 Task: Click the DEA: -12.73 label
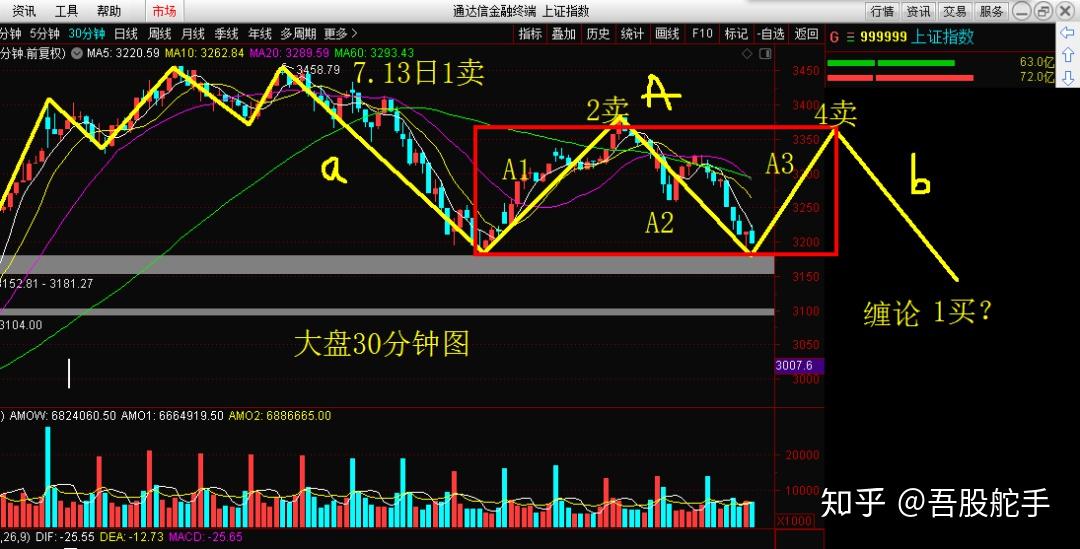coord(132,537)
